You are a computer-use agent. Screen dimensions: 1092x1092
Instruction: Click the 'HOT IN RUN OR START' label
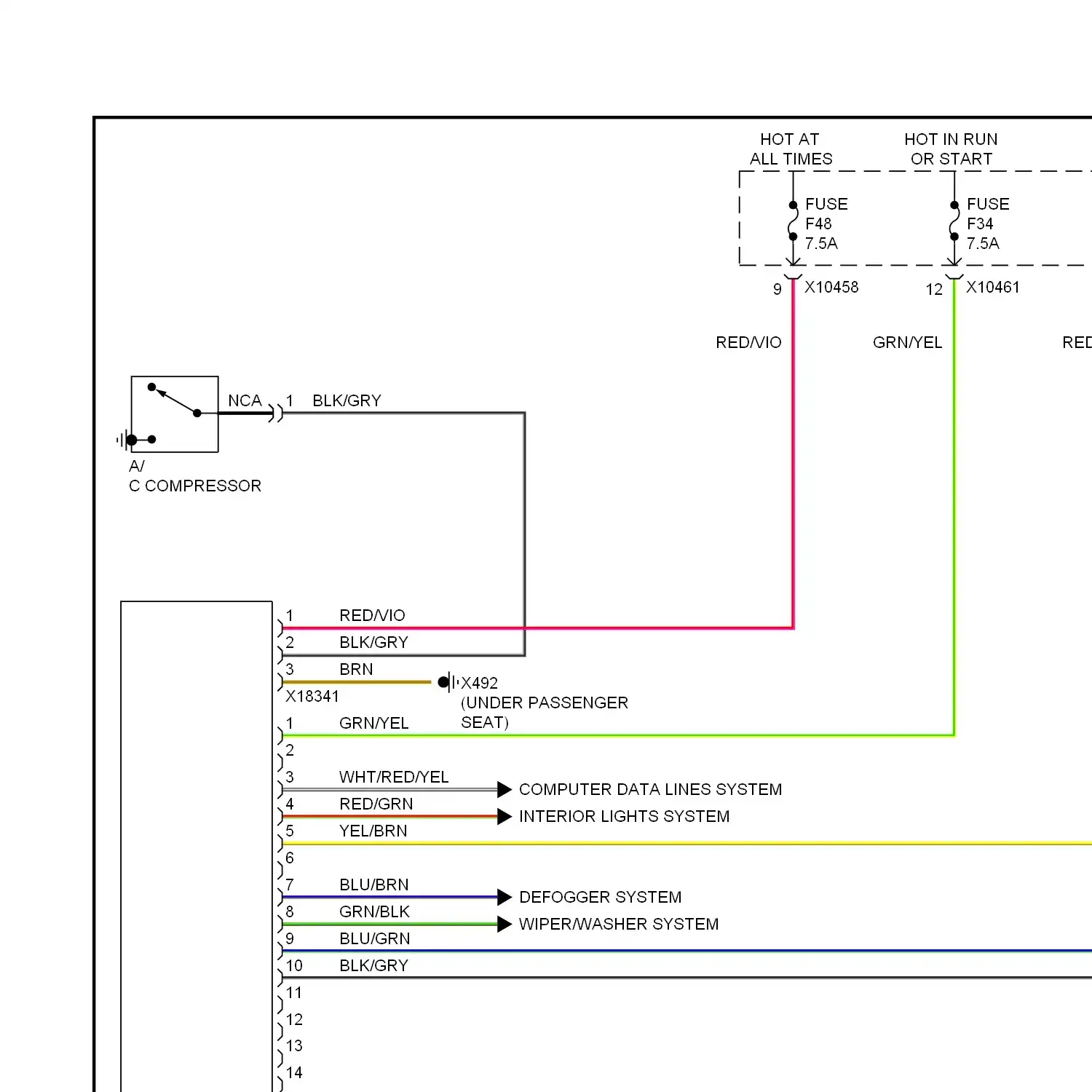pos(951,149)
